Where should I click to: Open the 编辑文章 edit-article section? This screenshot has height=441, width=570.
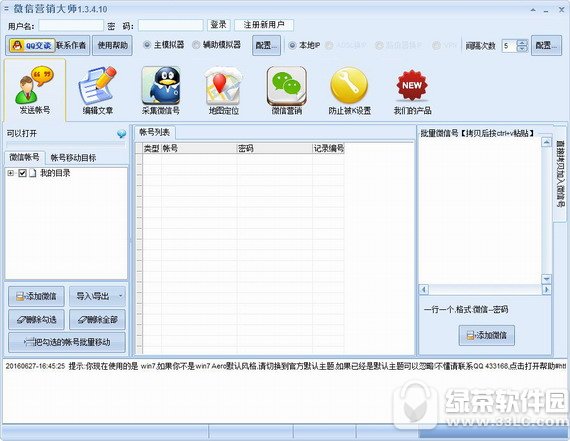(97, 90)
